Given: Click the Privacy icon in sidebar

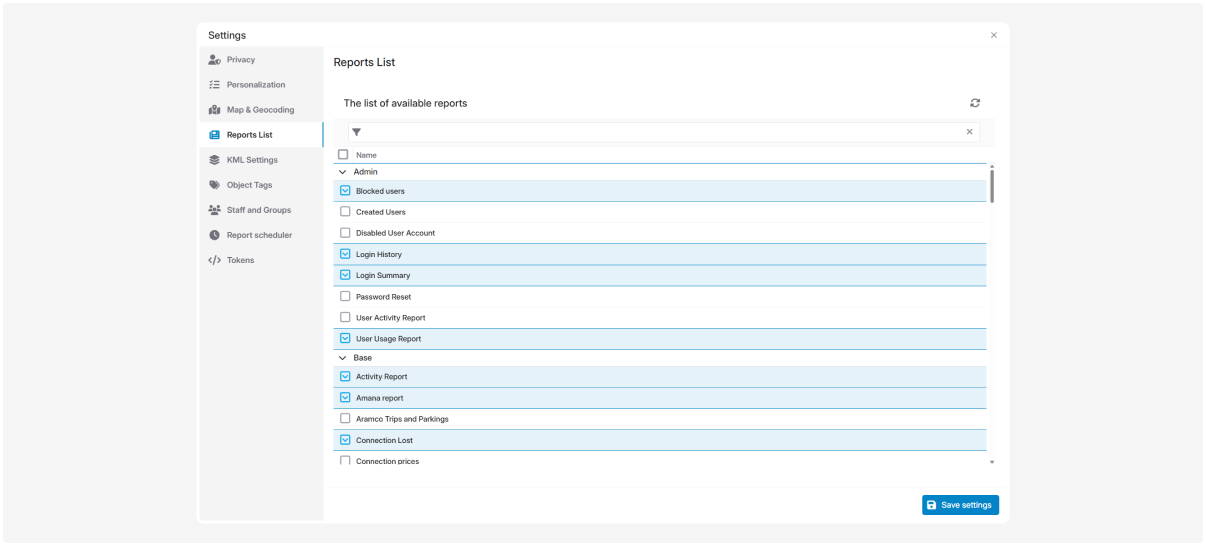Looking at the screenshot, I should click(x=214, y=60).
